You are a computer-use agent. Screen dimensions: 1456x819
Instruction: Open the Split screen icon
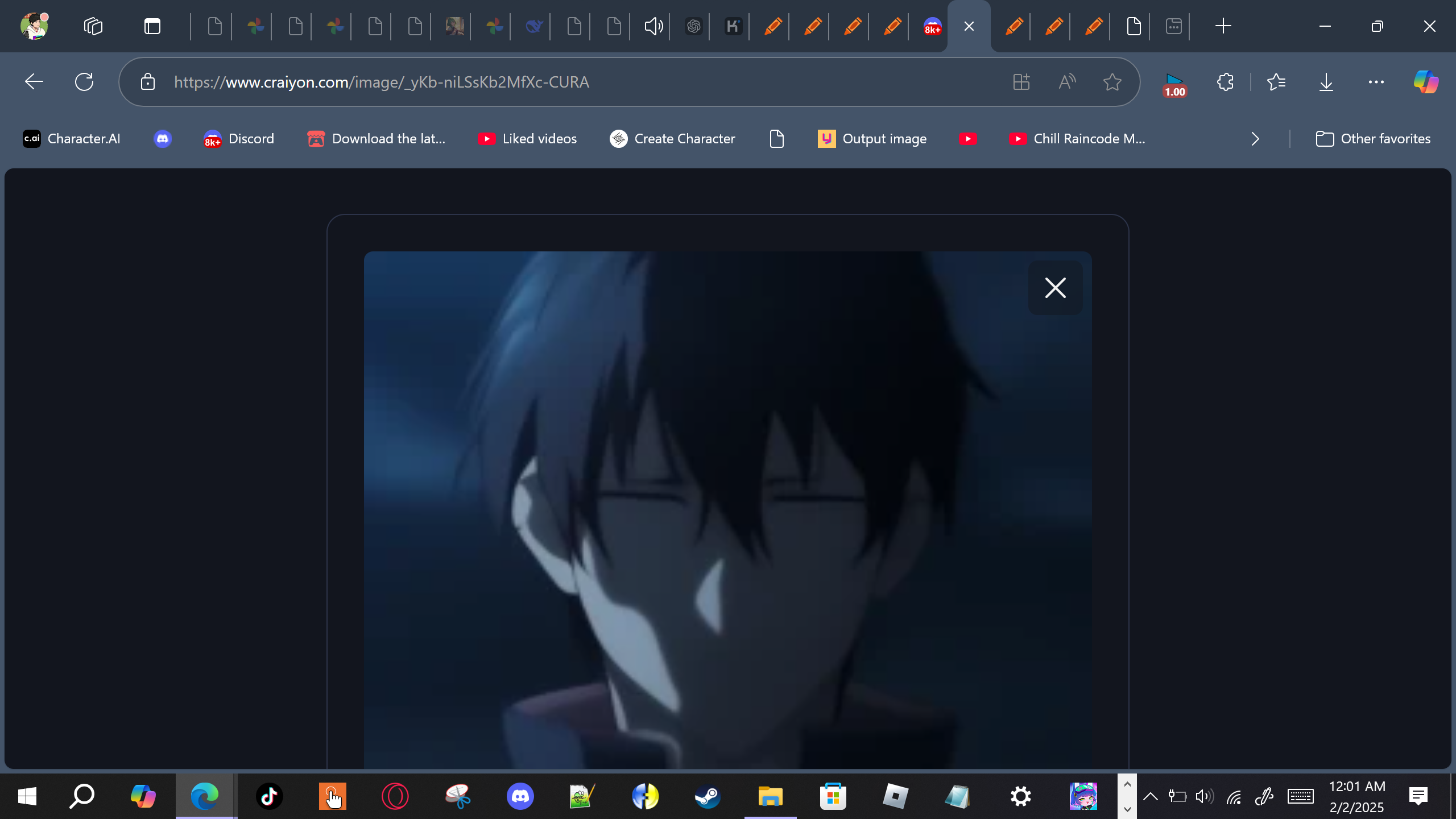pyautogui.click(x=1021, y=82)
